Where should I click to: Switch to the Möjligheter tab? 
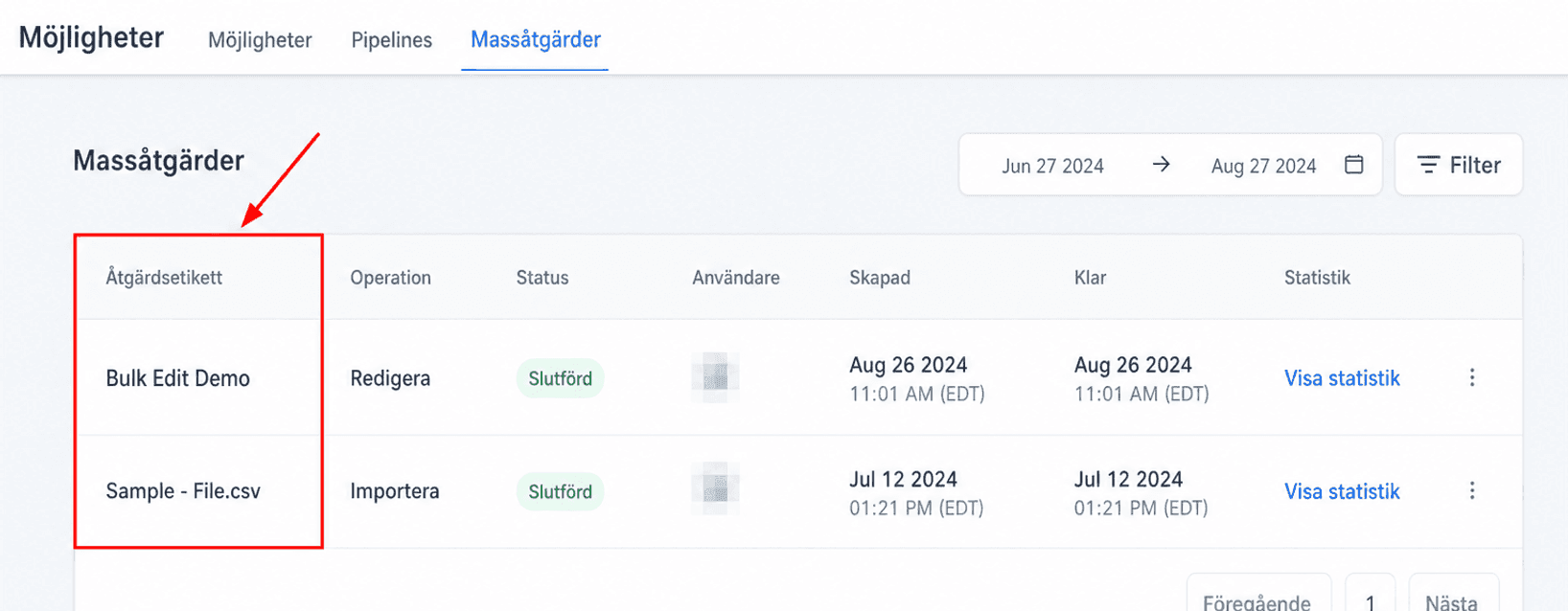tap(260, 40)
